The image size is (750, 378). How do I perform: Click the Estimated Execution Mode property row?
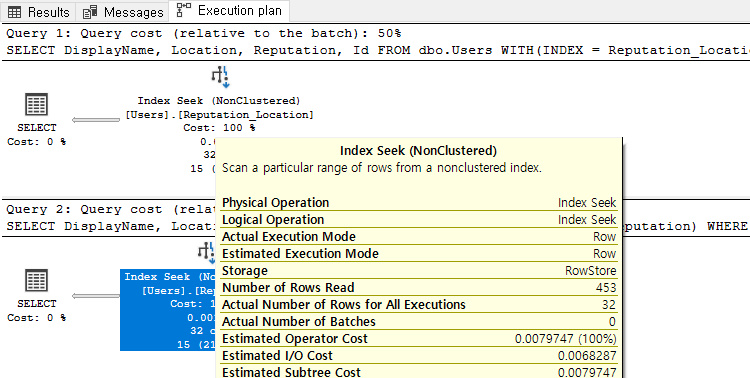coord(419,254)
